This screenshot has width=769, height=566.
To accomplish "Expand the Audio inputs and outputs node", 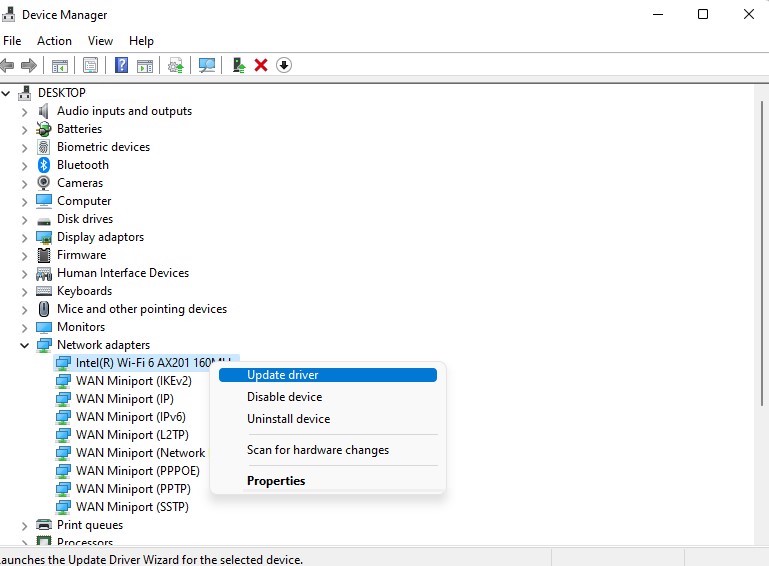I will tap(25, 111).
